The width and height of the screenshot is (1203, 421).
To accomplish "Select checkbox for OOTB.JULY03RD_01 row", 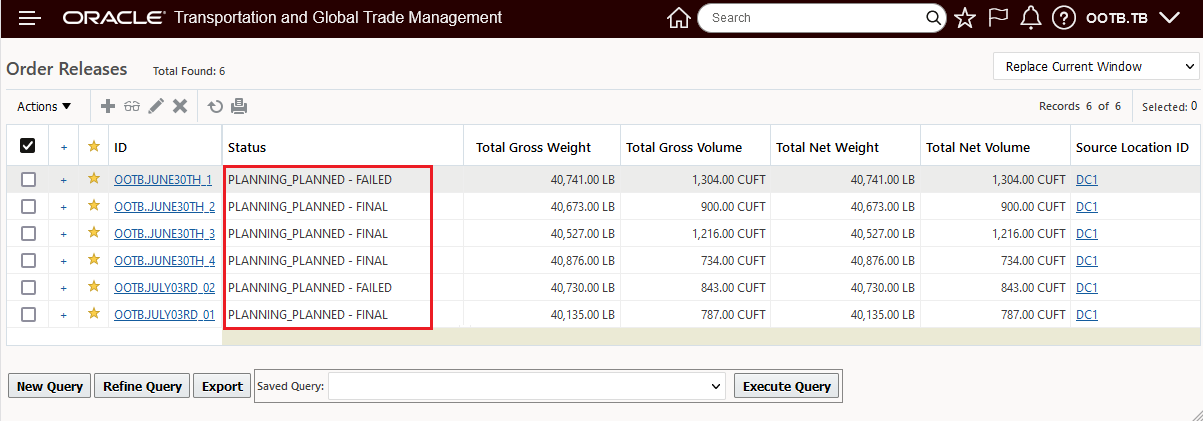I will pyautogui.click(x=28, y=314).
